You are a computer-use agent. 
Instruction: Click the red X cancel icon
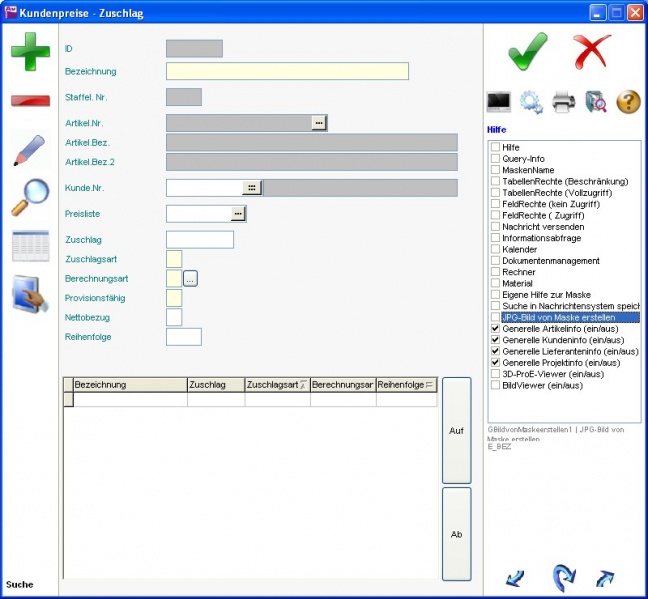(592, 51)
